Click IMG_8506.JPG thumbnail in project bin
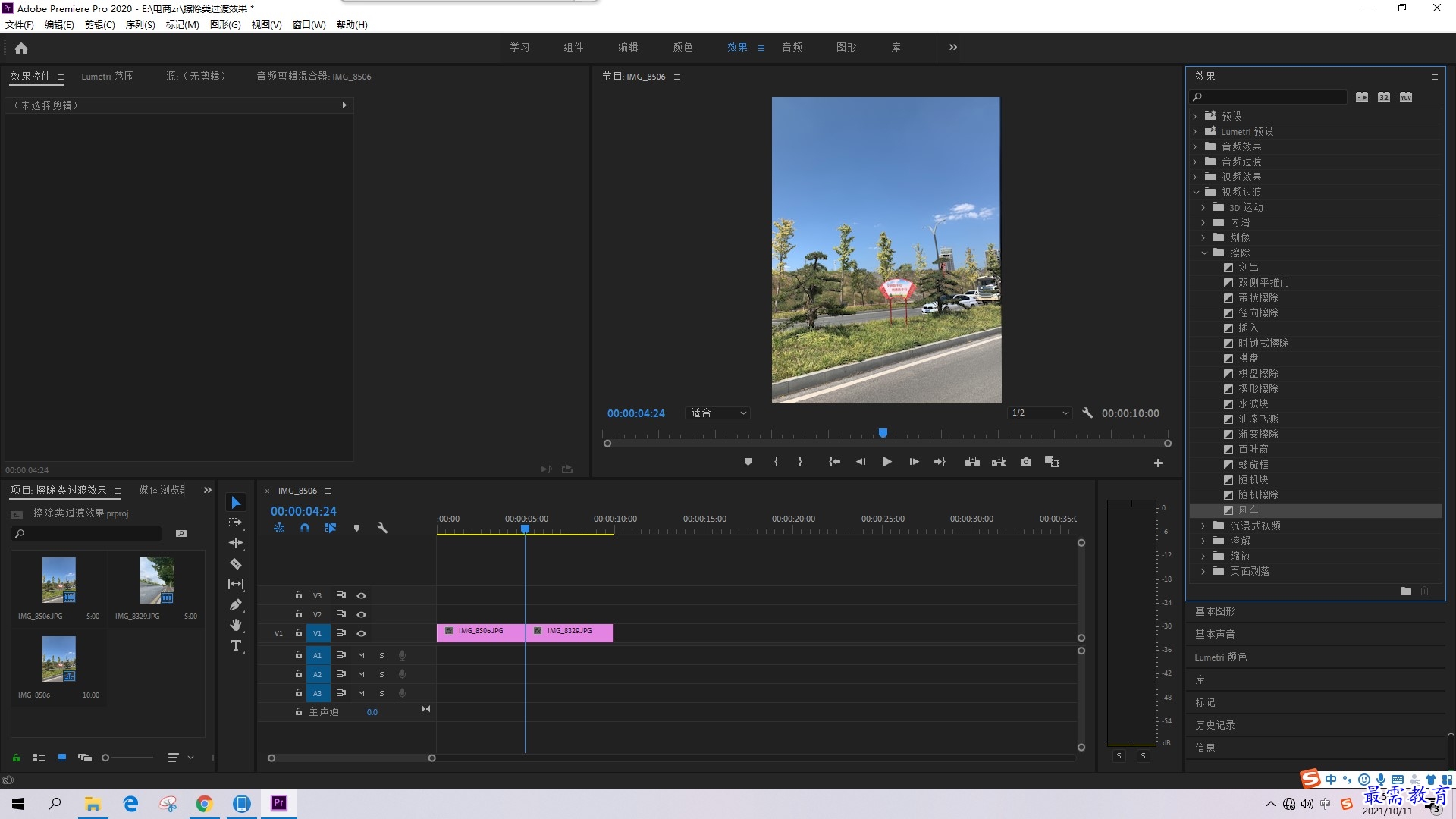 (58, 580)
